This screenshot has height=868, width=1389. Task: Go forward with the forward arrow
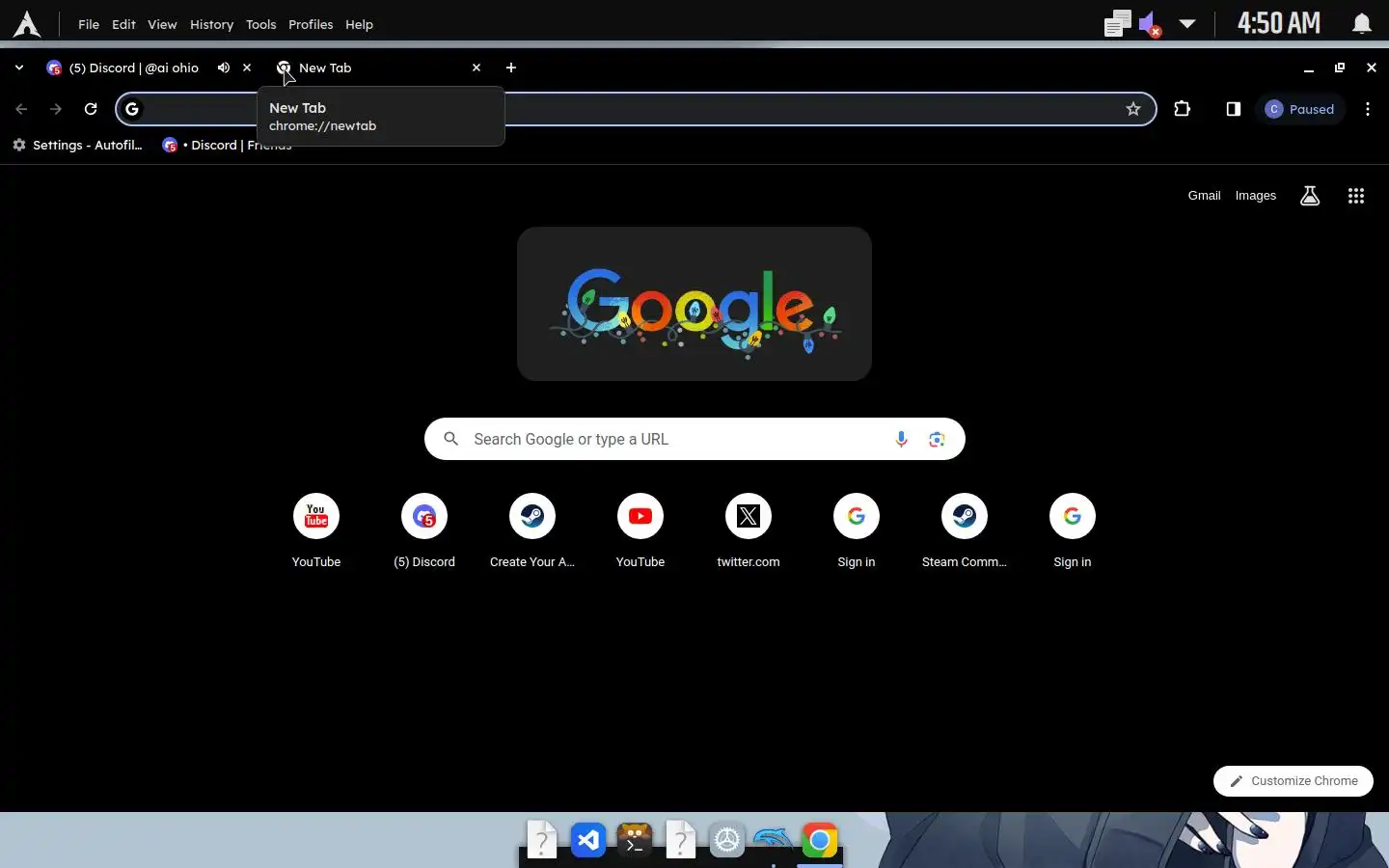tap(56, 109)
